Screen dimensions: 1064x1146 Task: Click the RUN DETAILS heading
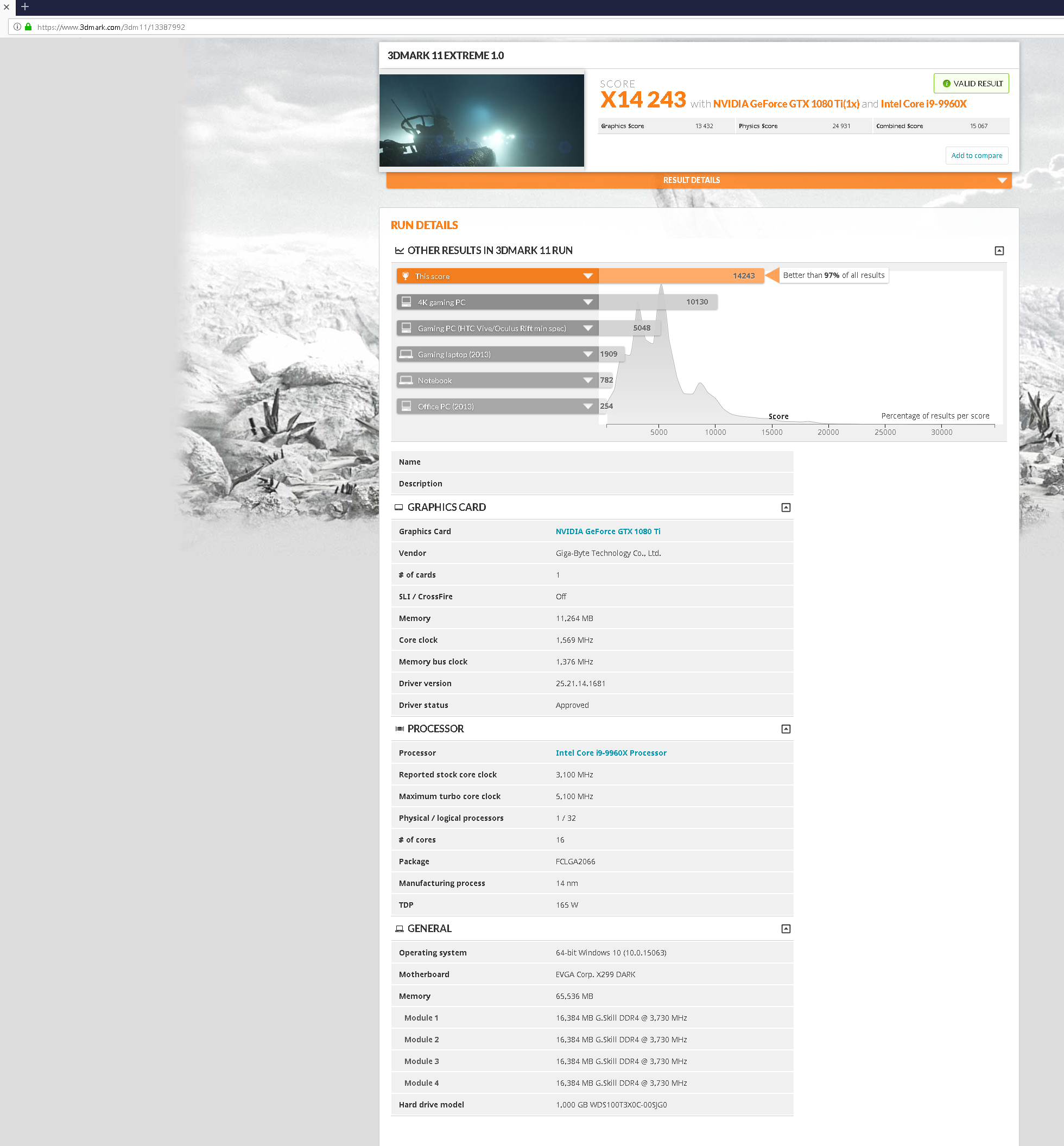(425, 225)
